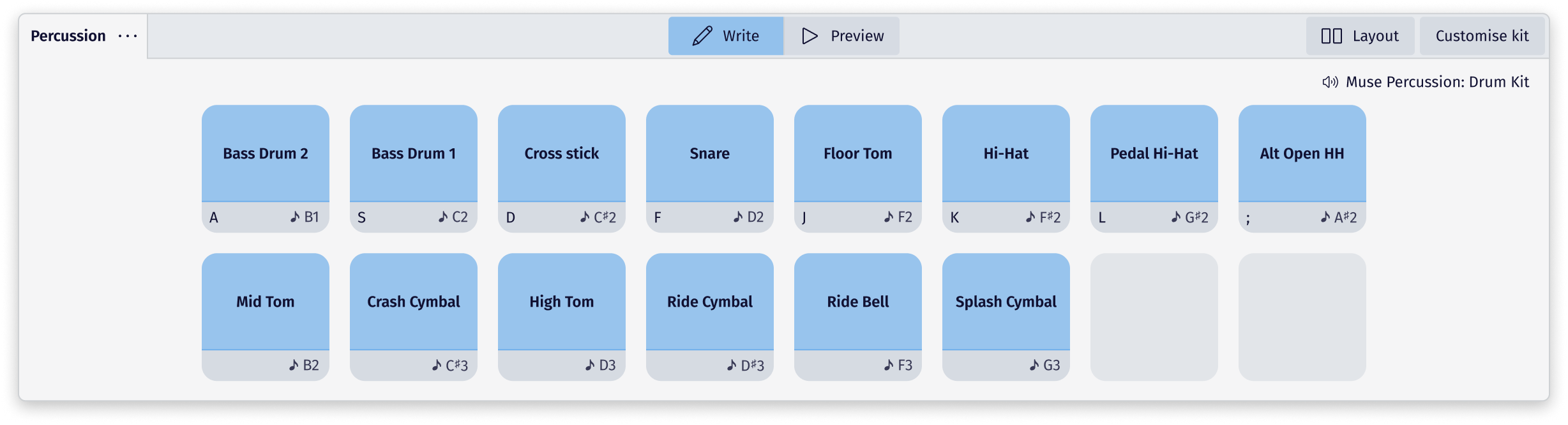Switch to Preview mode
The image size is (1568, 425).
click(841, 36)
